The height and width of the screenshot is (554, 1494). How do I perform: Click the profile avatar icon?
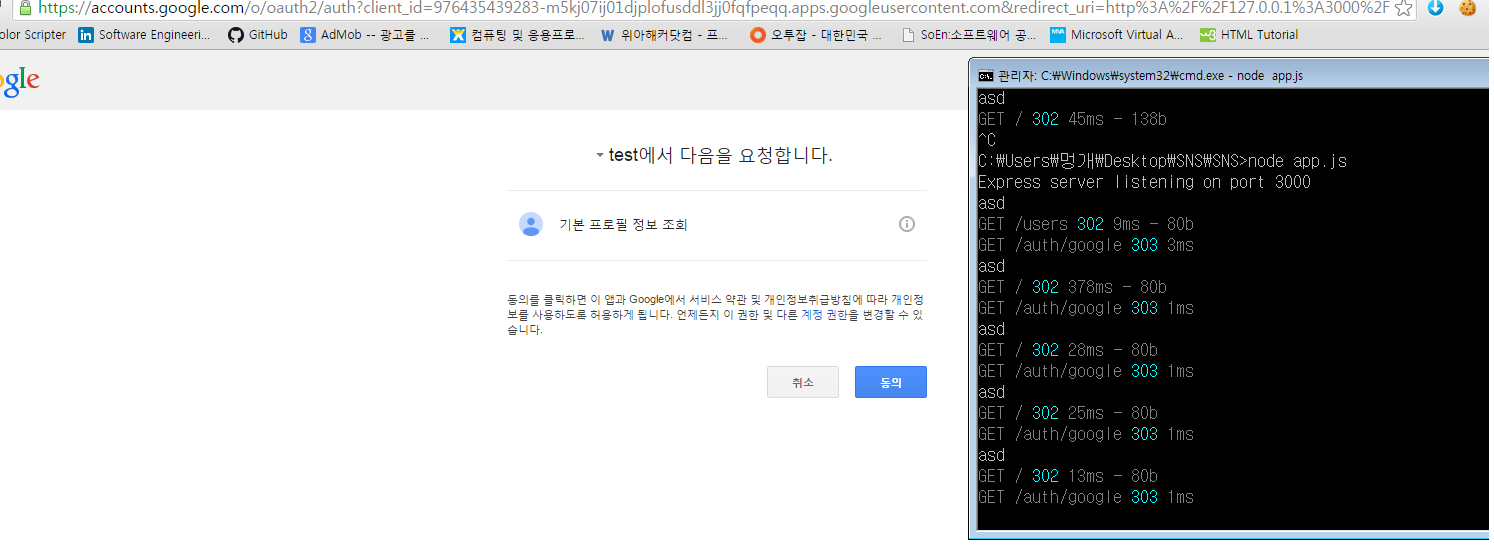[x=531, y=224]
